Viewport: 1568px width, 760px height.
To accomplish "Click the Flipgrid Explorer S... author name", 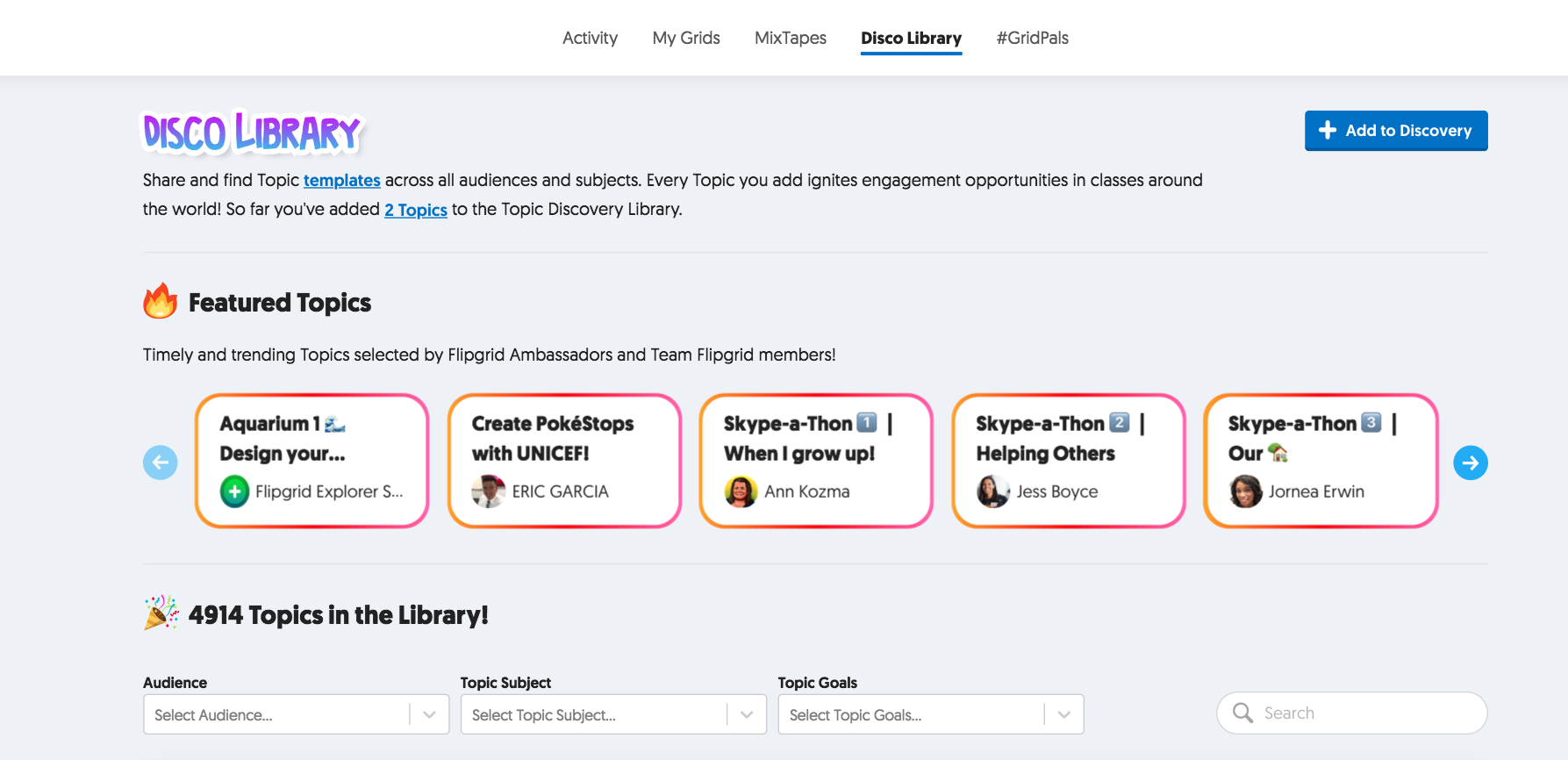I will 329,491.
